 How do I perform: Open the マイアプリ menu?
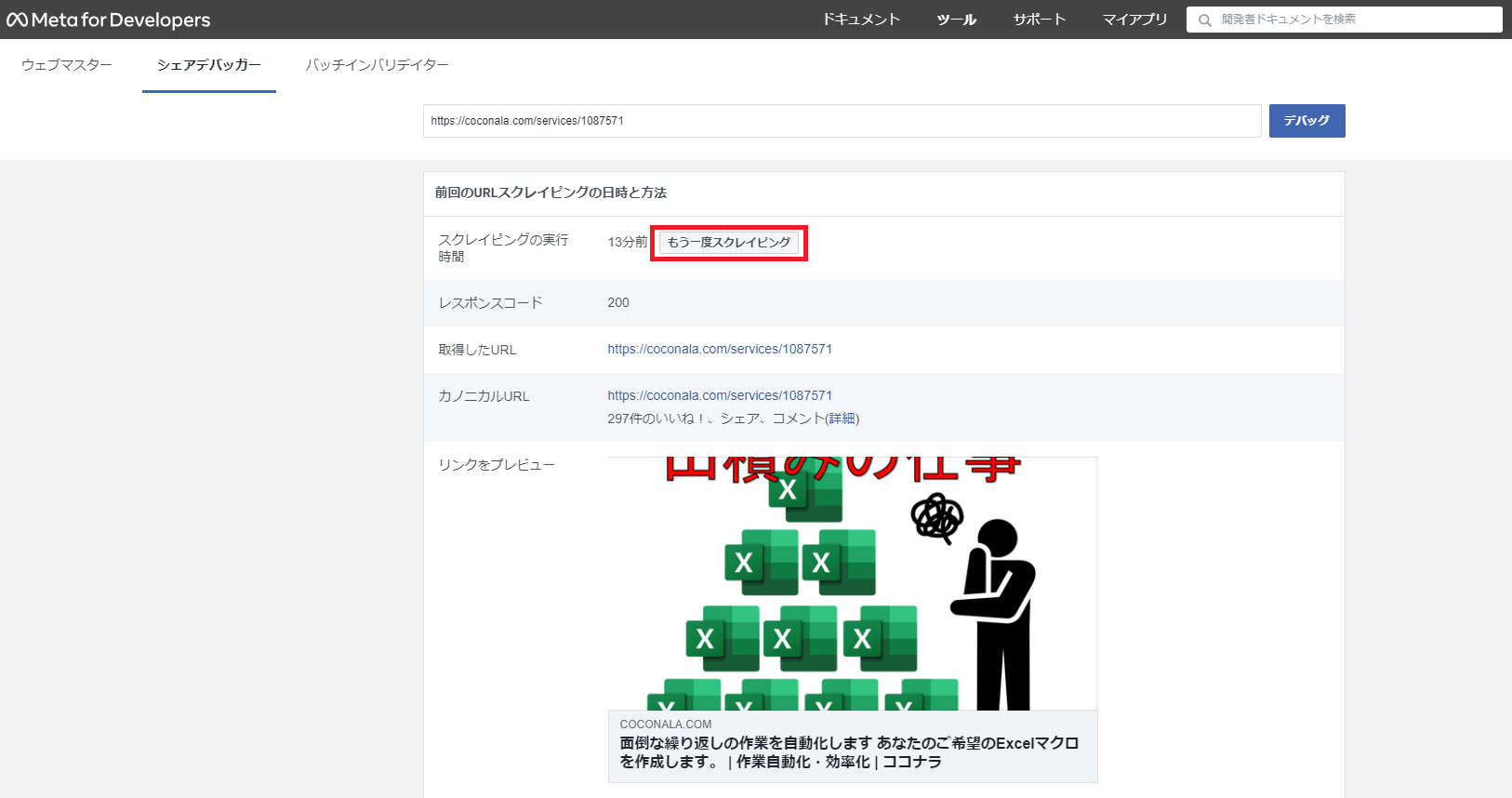pyautogui.click(x=1134, y=20)
